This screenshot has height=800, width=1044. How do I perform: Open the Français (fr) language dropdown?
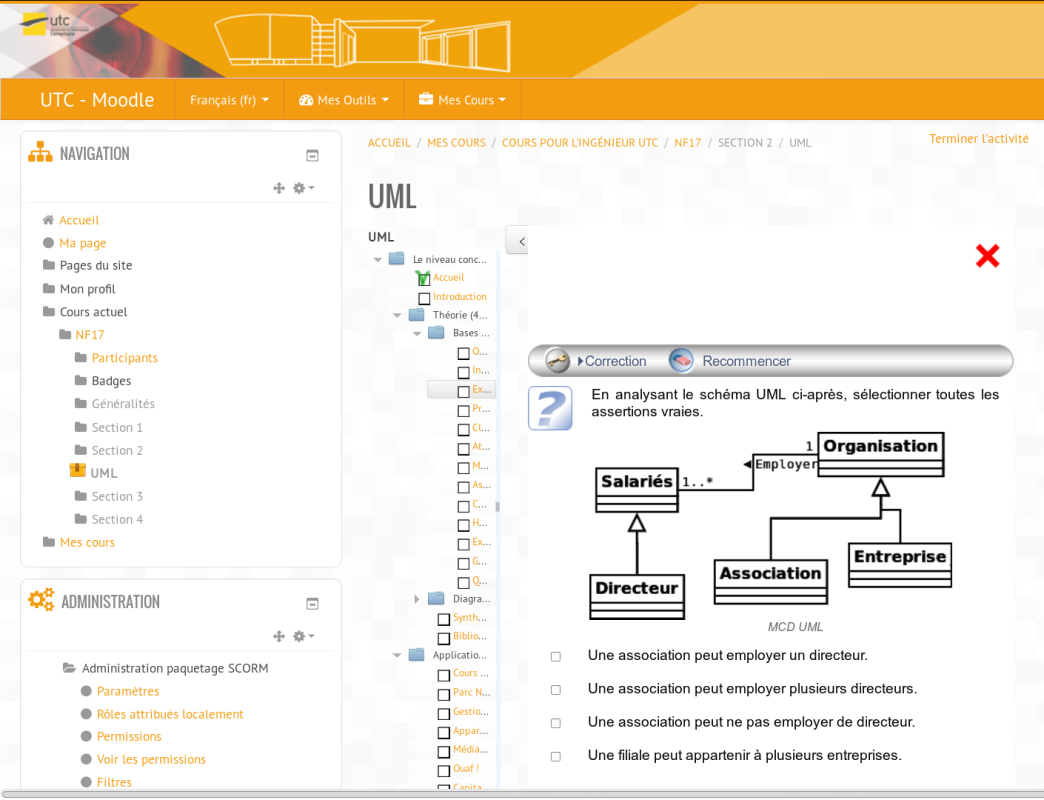pos(229,100)
